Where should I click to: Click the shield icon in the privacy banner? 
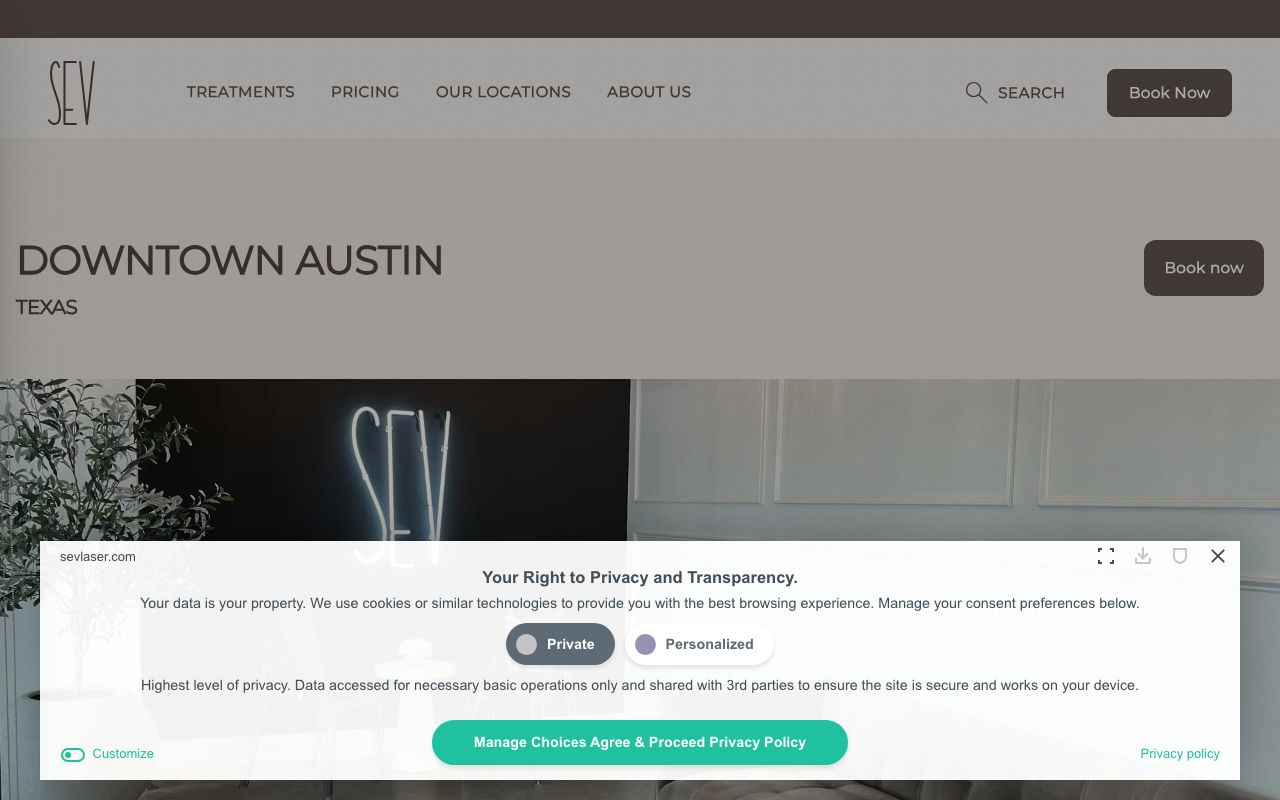[x=1180, y=556]
